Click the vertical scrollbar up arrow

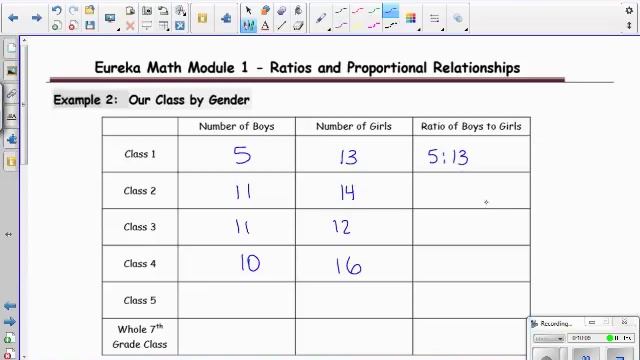tap(24, 40)
